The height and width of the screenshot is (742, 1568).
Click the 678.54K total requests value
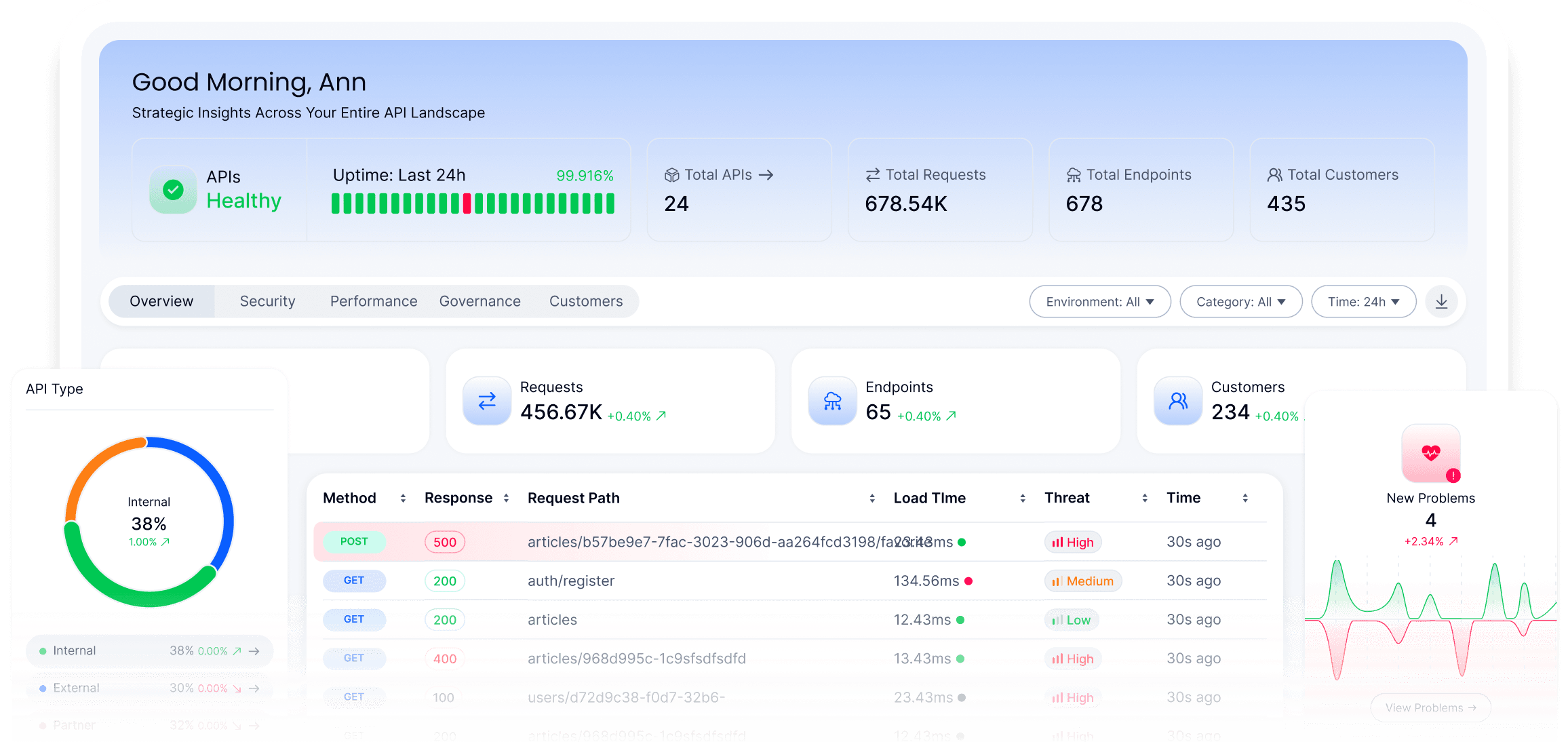coord(906,204)
